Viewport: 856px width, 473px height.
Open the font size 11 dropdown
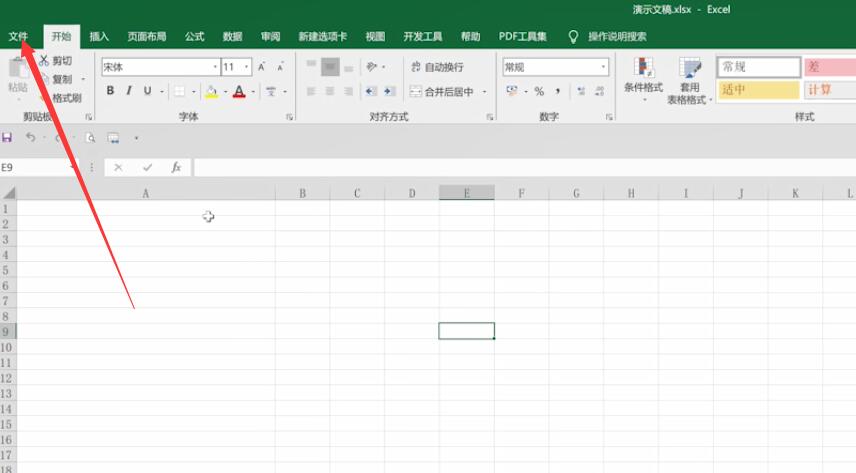point(246,67)
